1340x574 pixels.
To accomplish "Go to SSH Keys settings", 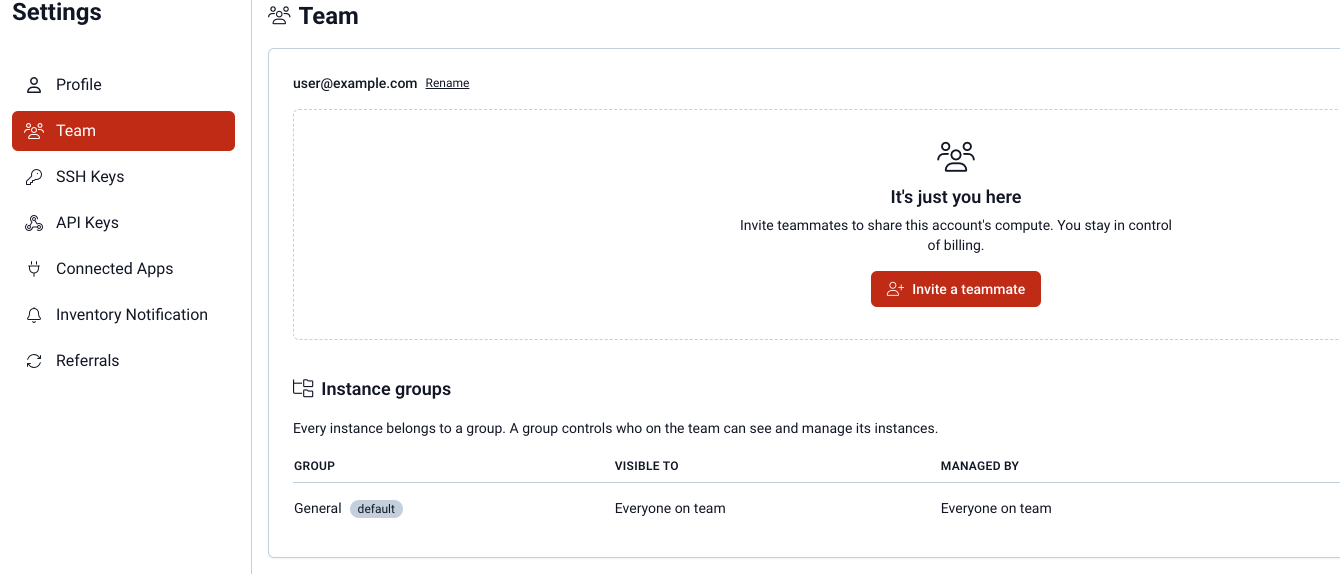I will click(x=123, y=177).
